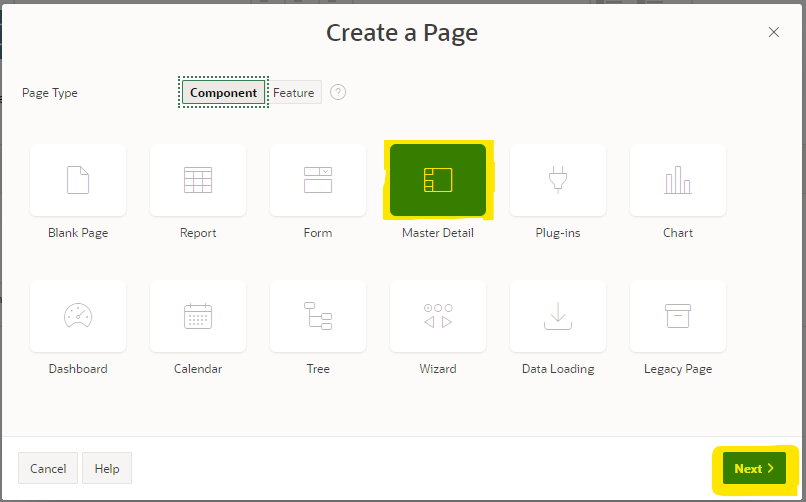Choose the Calendar page icon

[198, 316]
